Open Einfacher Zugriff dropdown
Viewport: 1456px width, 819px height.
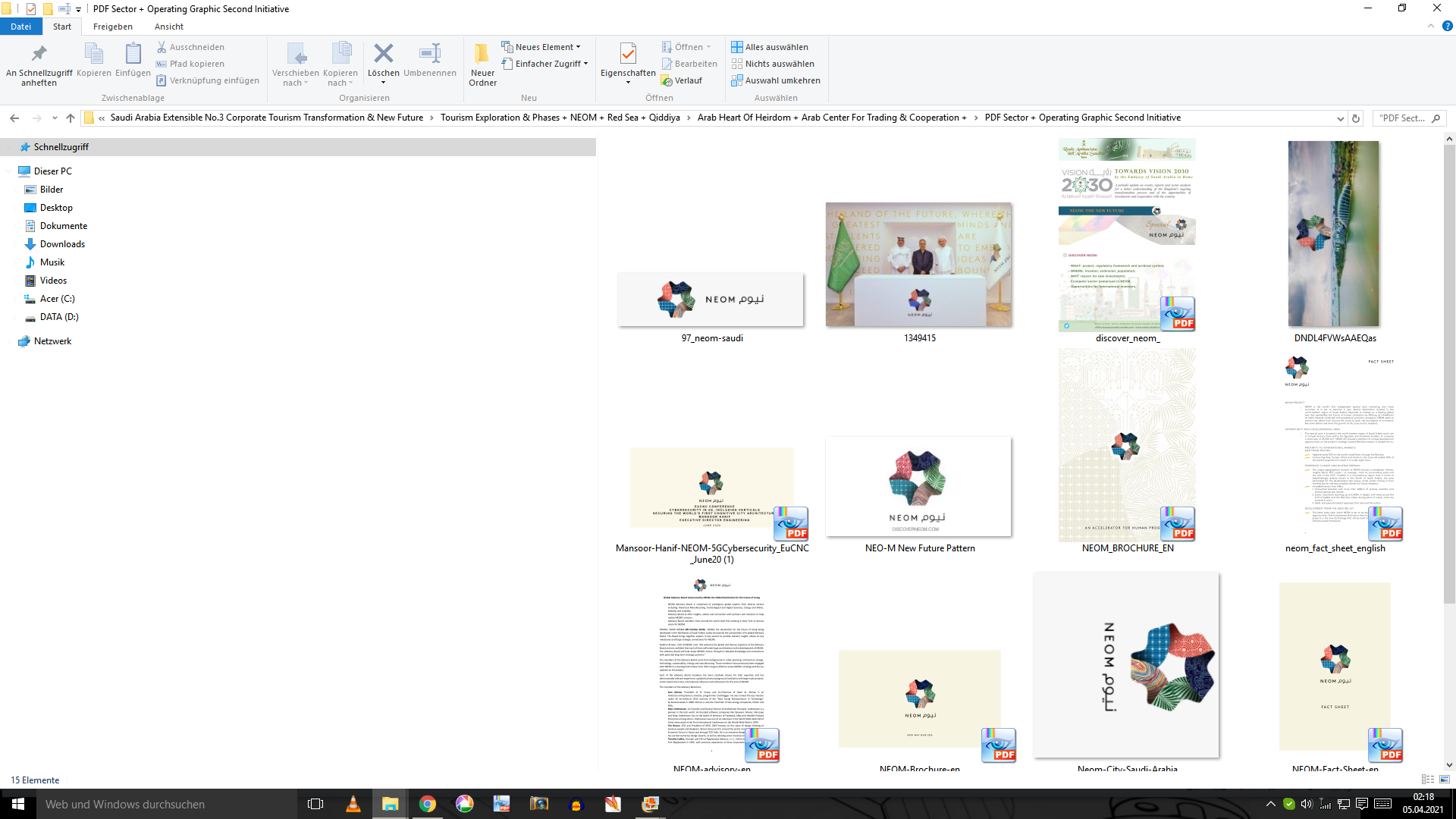(544, 64)
